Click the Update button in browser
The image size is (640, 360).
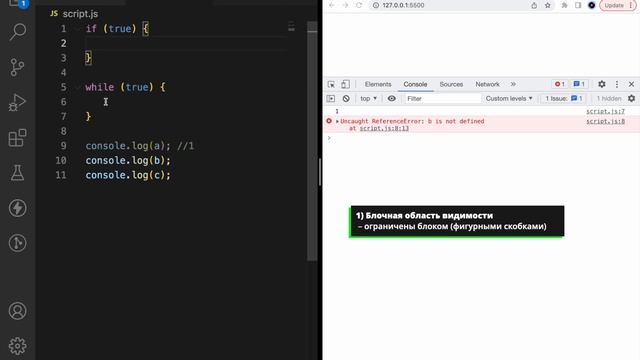(x=617, y=5)
